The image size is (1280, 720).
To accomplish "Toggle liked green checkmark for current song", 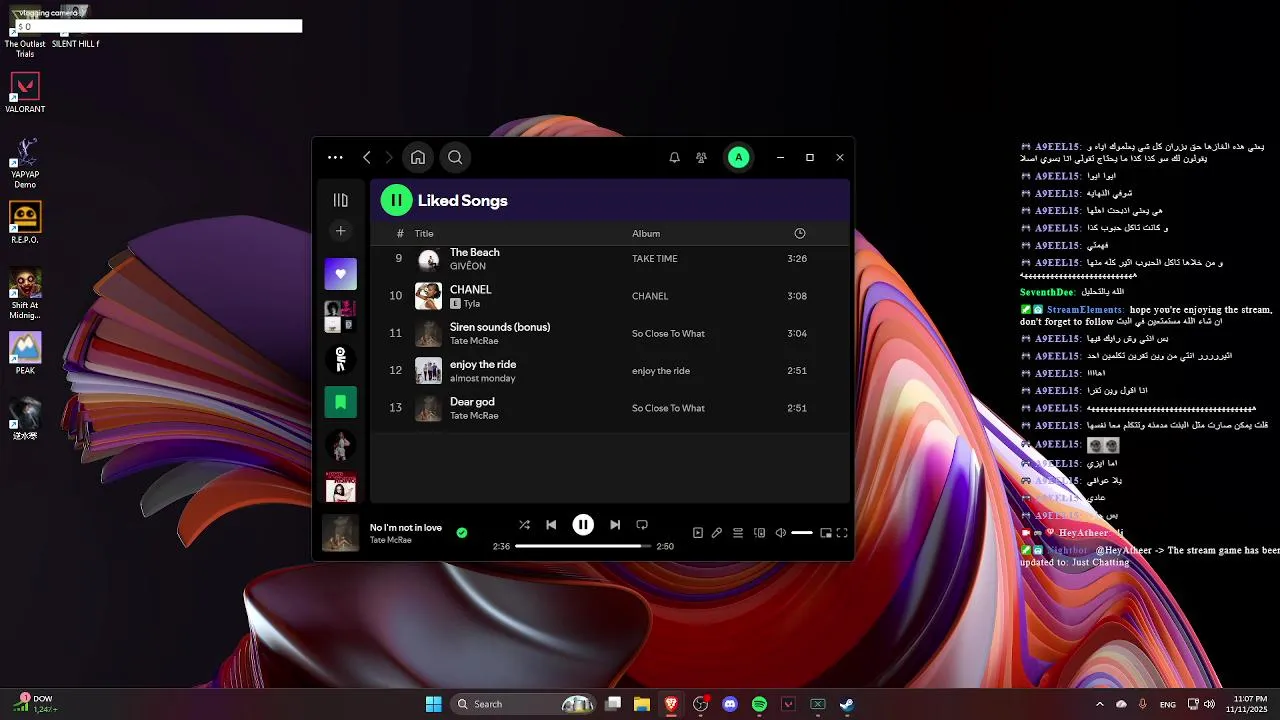I will tap(461, 533).
